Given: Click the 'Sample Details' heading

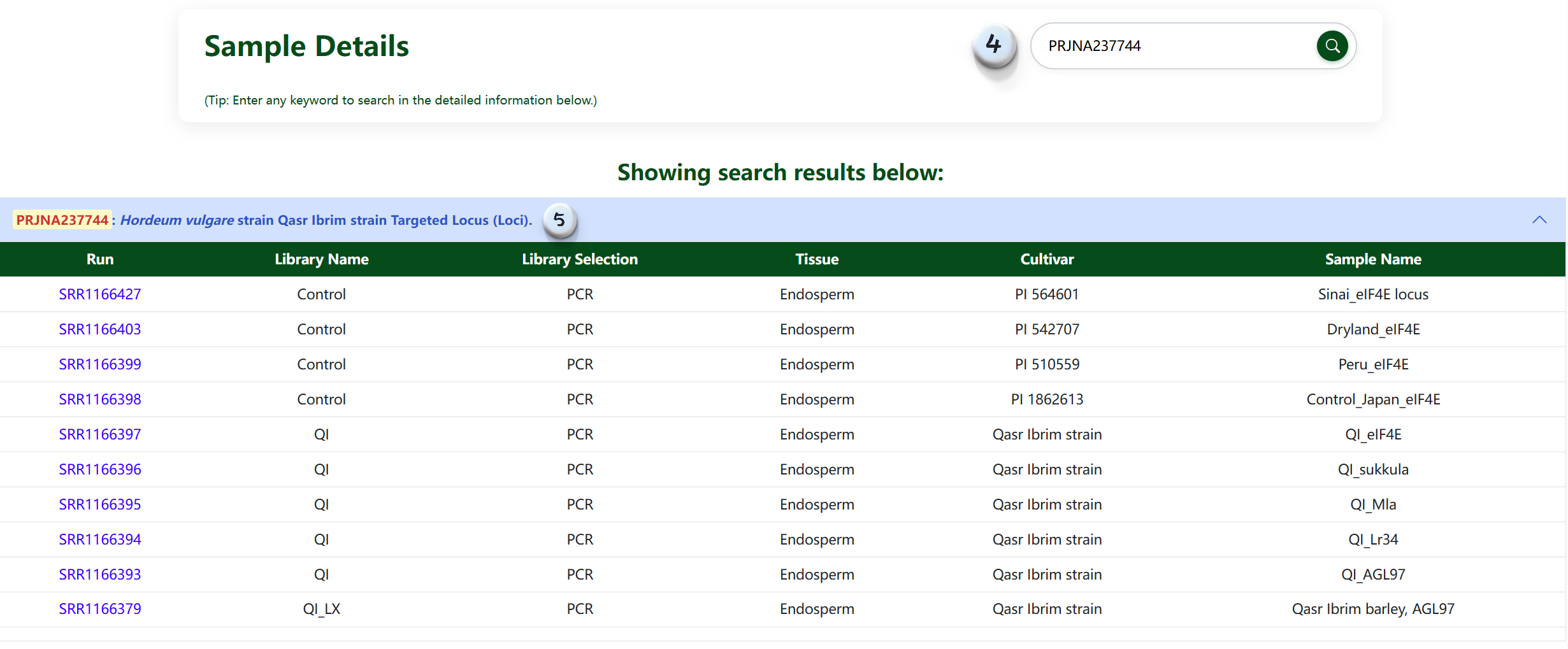Looking at the screenshot, I should [x=306, y=46].
